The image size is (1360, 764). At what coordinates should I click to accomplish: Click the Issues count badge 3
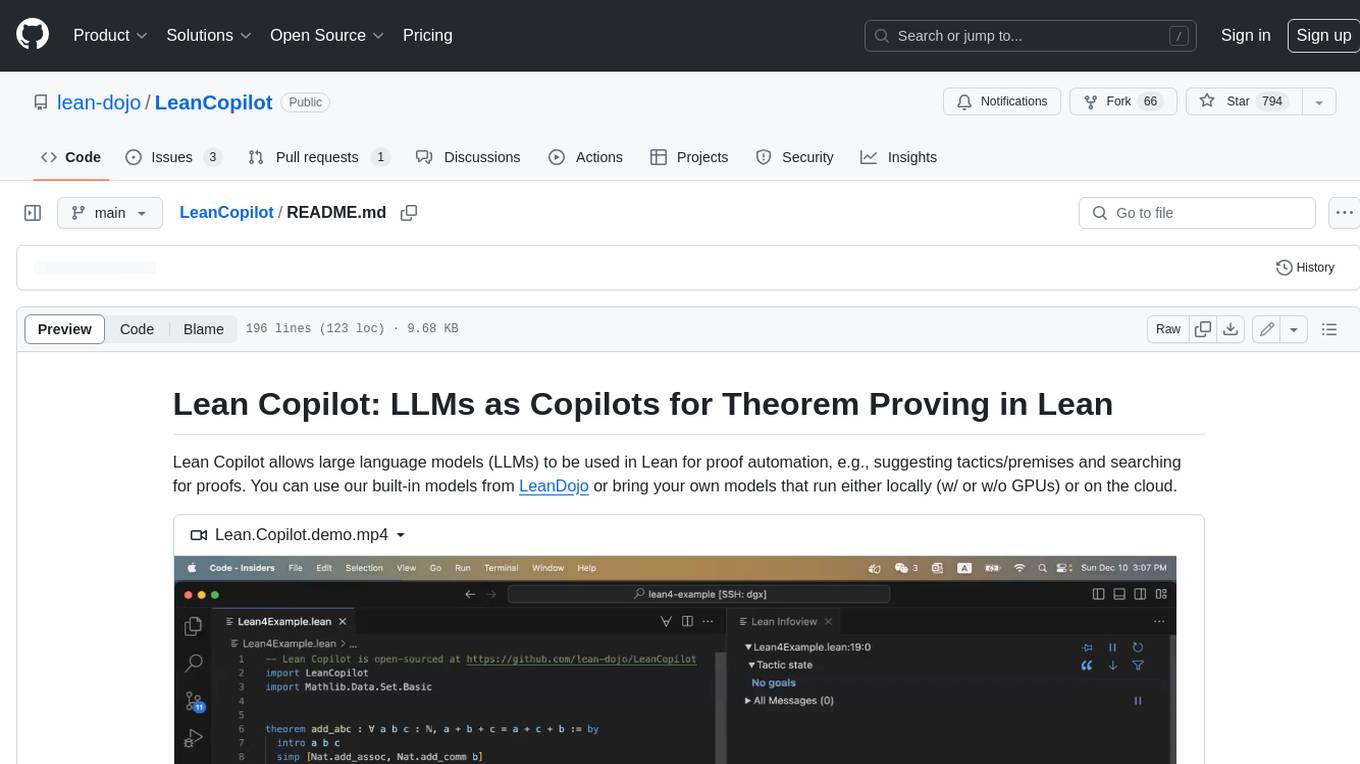tap(212, 157)
